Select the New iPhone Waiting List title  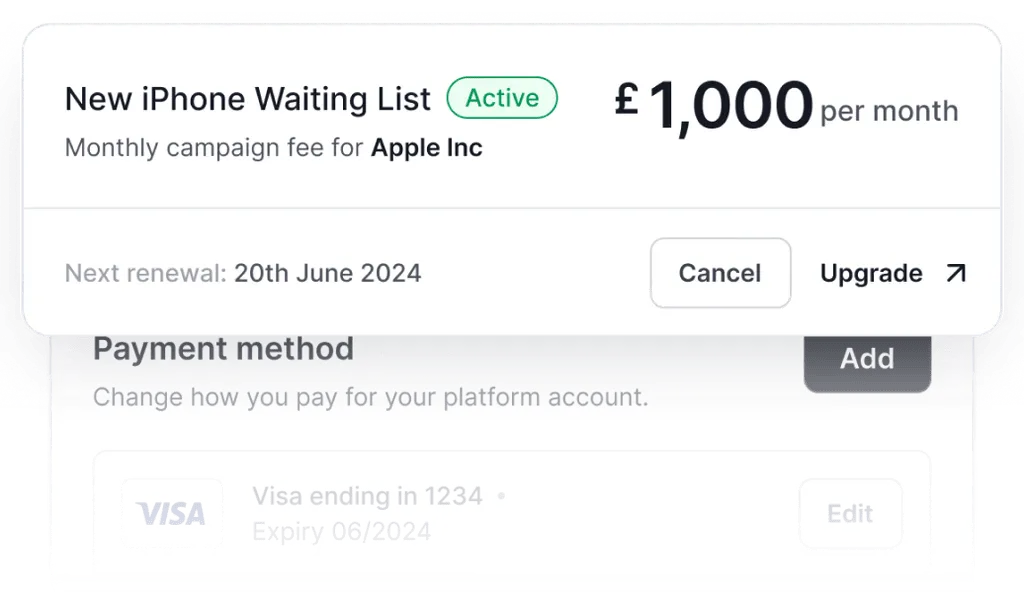pos(248,99)
